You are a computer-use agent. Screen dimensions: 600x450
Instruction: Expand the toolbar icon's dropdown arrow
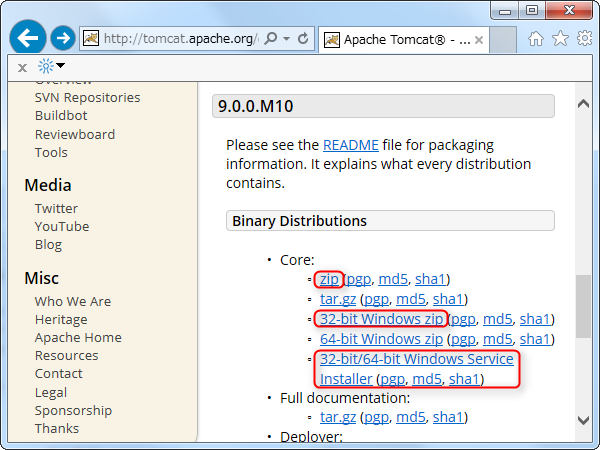pos(60,65)
